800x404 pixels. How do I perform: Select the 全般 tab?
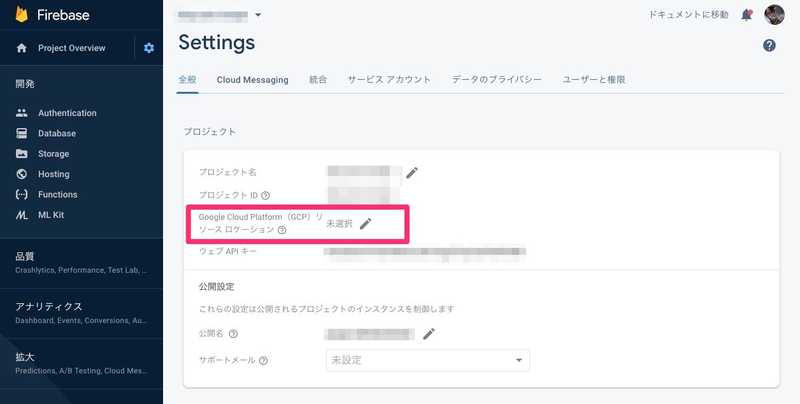pyautogui.click(x=187, y=80)
